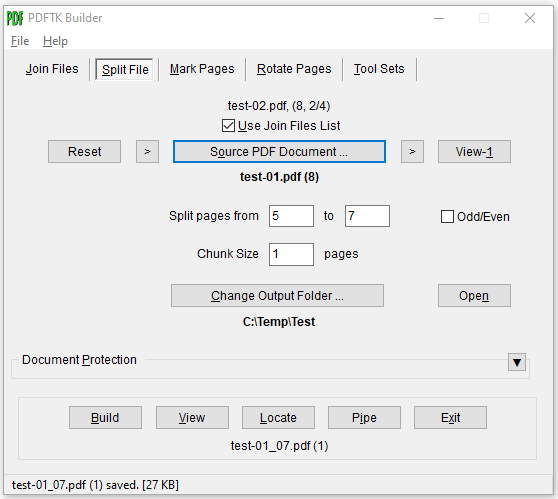Click the Chunk Size input field

click(291, 254)
